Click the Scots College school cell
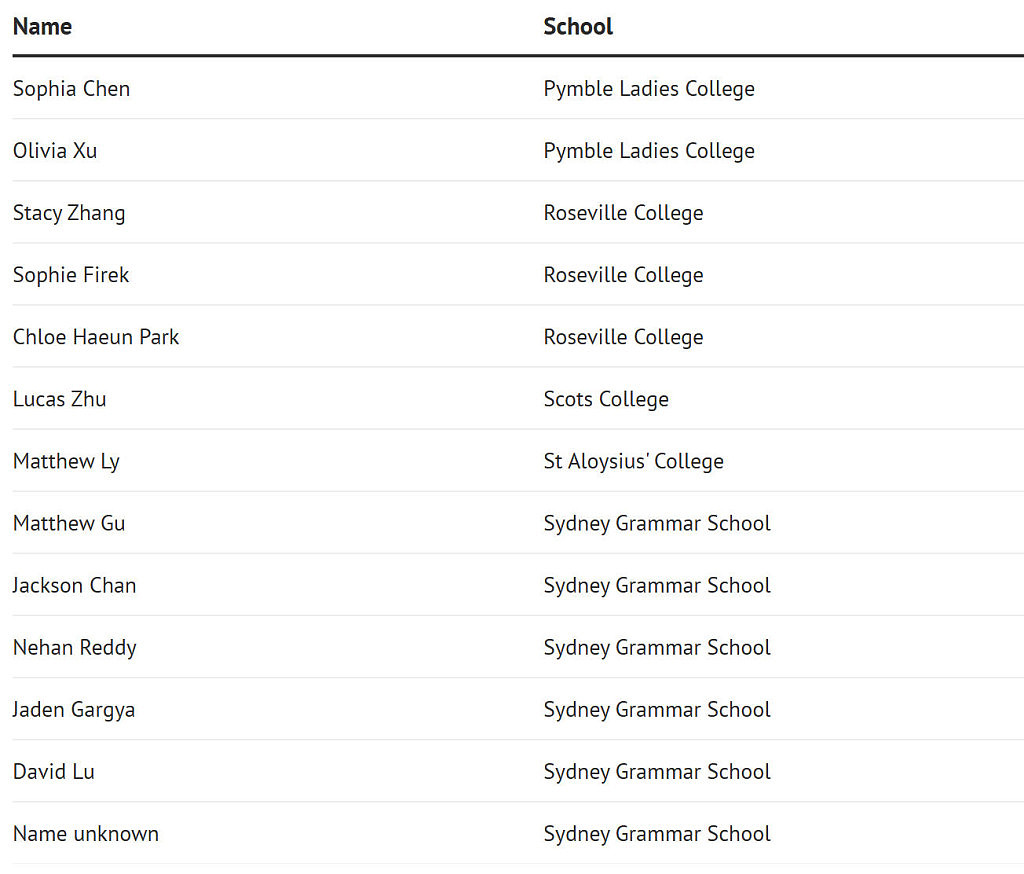 606,399
